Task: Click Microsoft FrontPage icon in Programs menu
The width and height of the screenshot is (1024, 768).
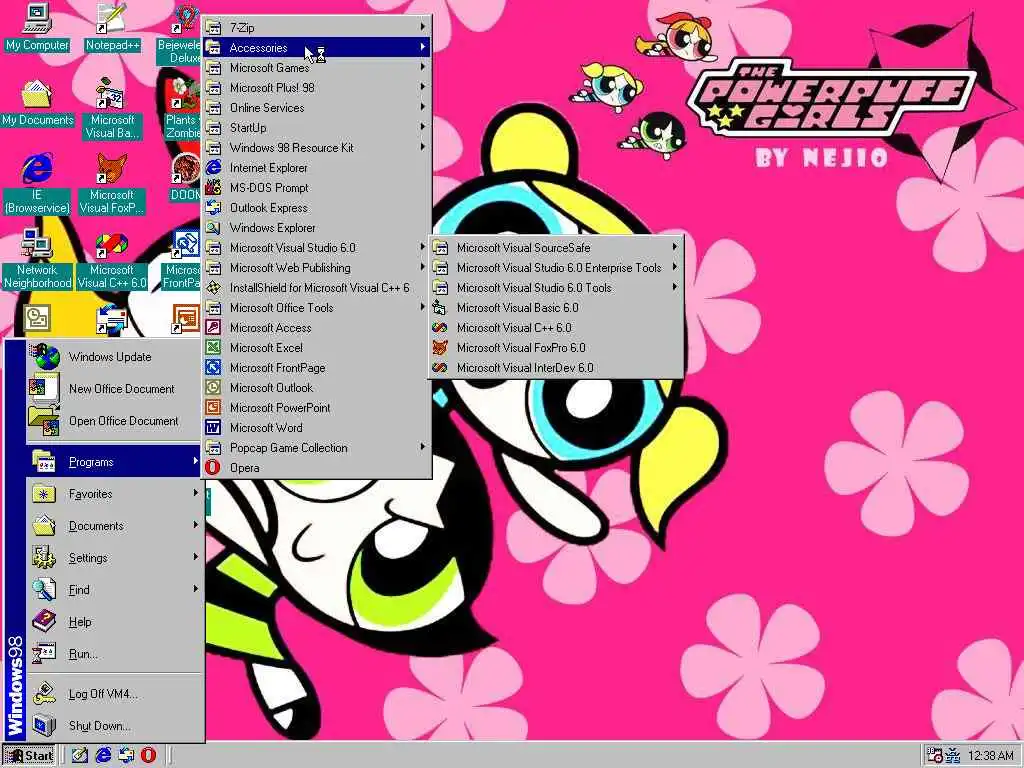Action: click(213, 368)
